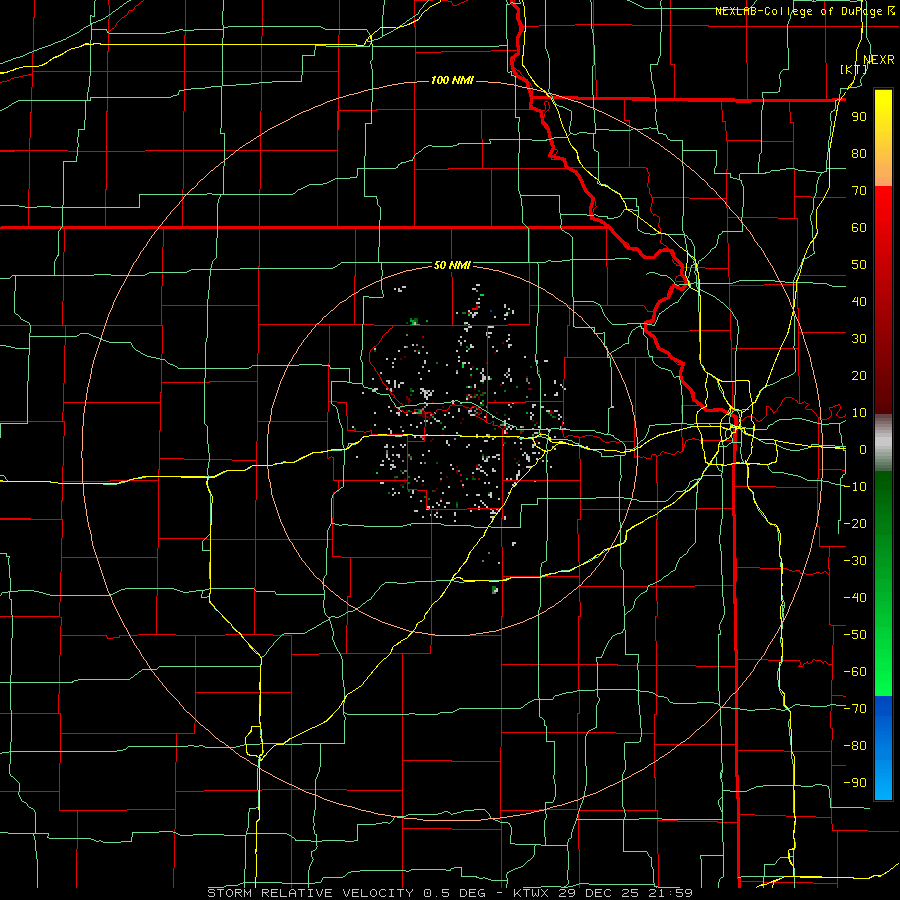Viewport: 900px width, 900px height.
Task: Click the 90 value on velocity scale
Action: pos(859,117)
